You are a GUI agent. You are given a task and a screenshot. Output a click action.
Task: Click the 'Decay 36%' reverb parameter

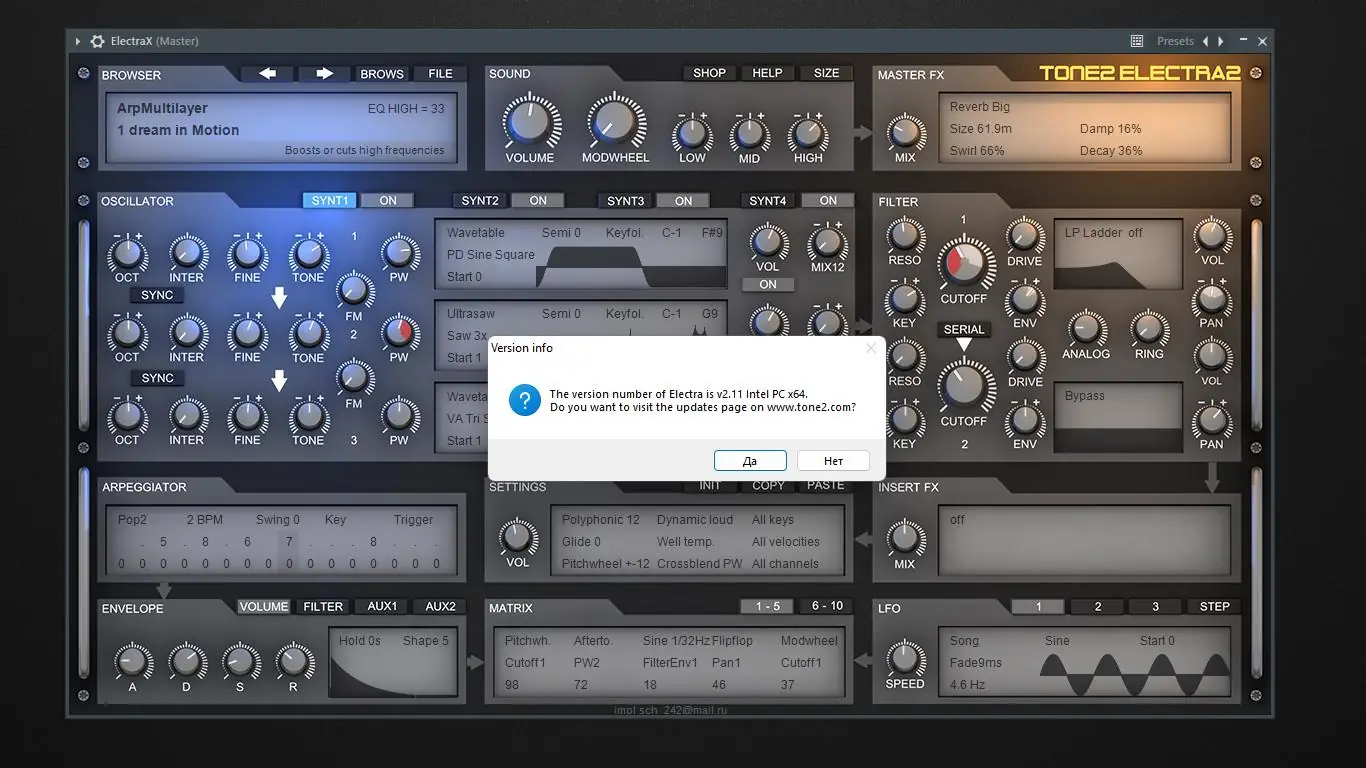pyautogui.click(x=1111, y=151)
